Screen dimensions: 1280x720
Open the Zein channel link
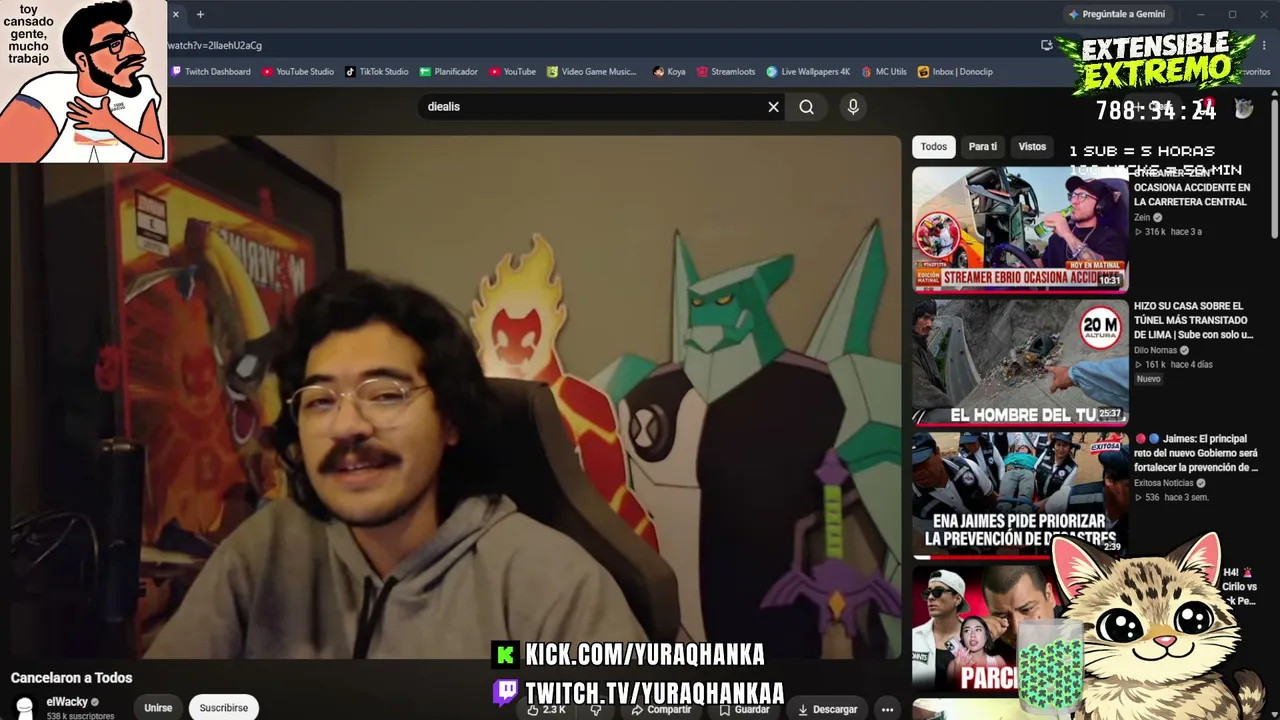1142,217
